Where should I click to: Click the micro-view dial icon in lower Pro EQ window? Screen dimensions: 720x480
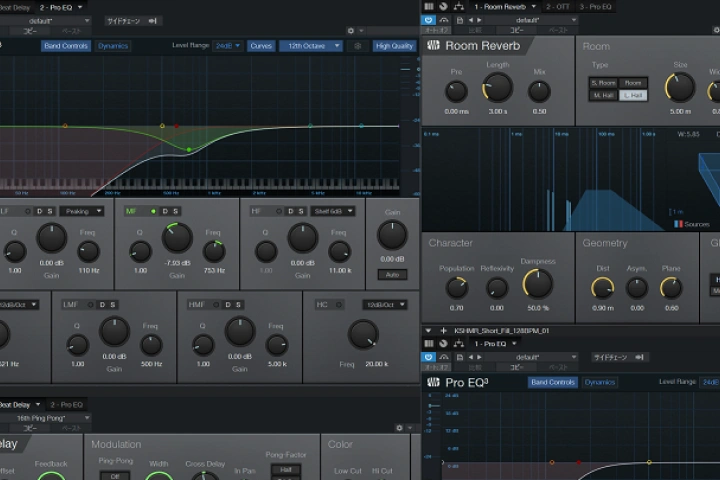point(444,344)
